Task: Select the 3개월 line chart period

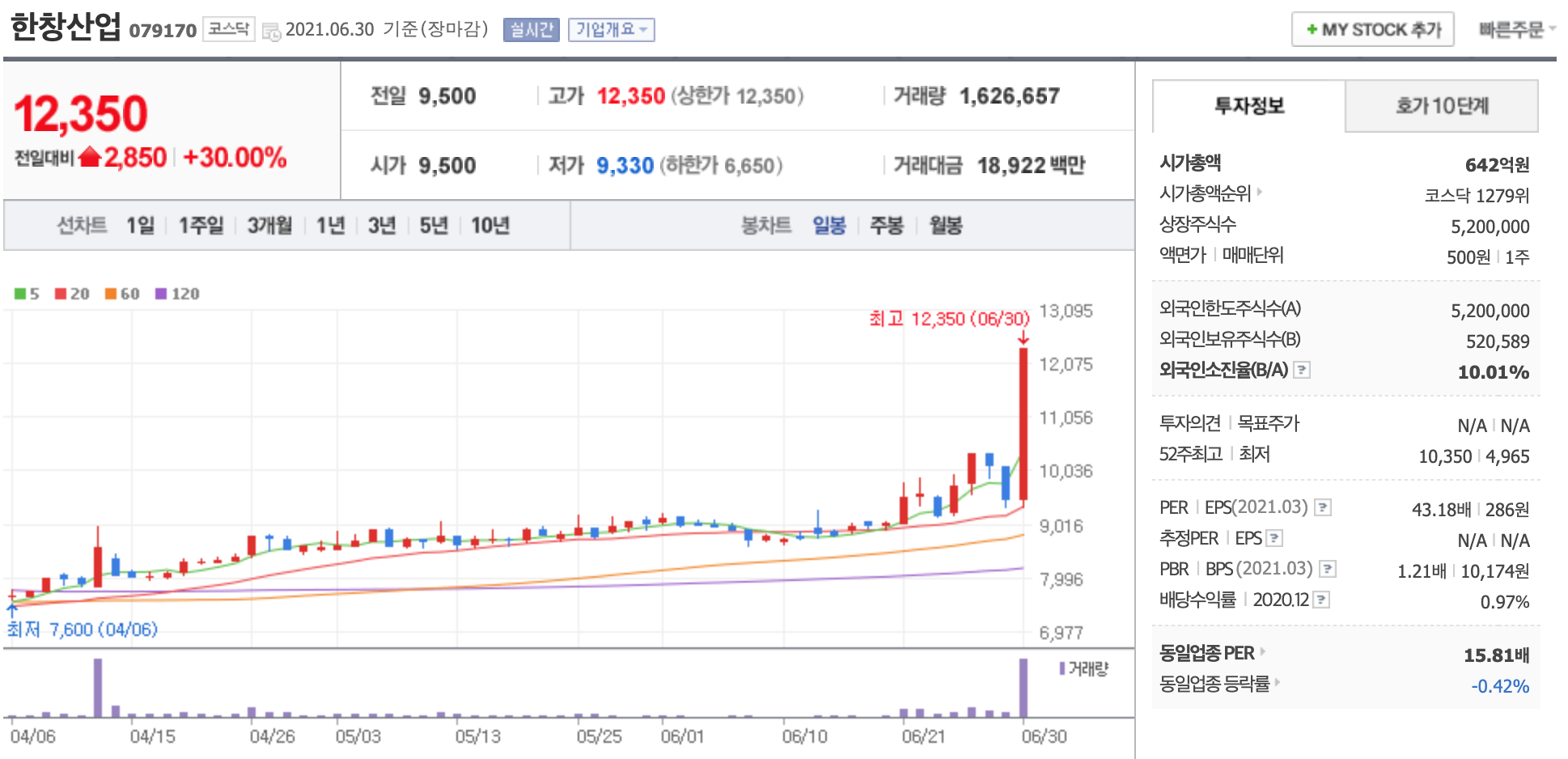Action: point(269,225)
